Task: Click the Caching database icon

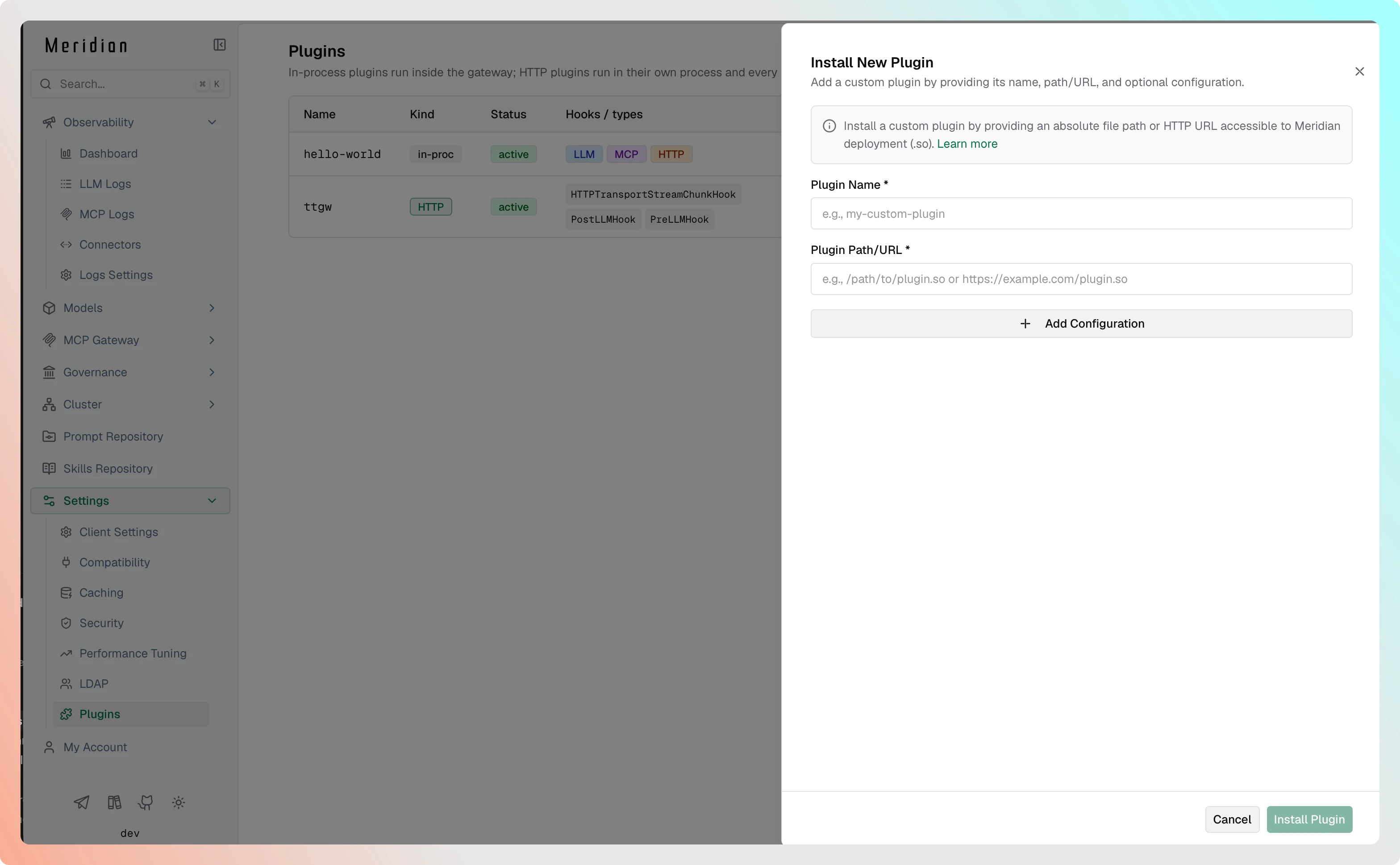Action: (67, 593)
